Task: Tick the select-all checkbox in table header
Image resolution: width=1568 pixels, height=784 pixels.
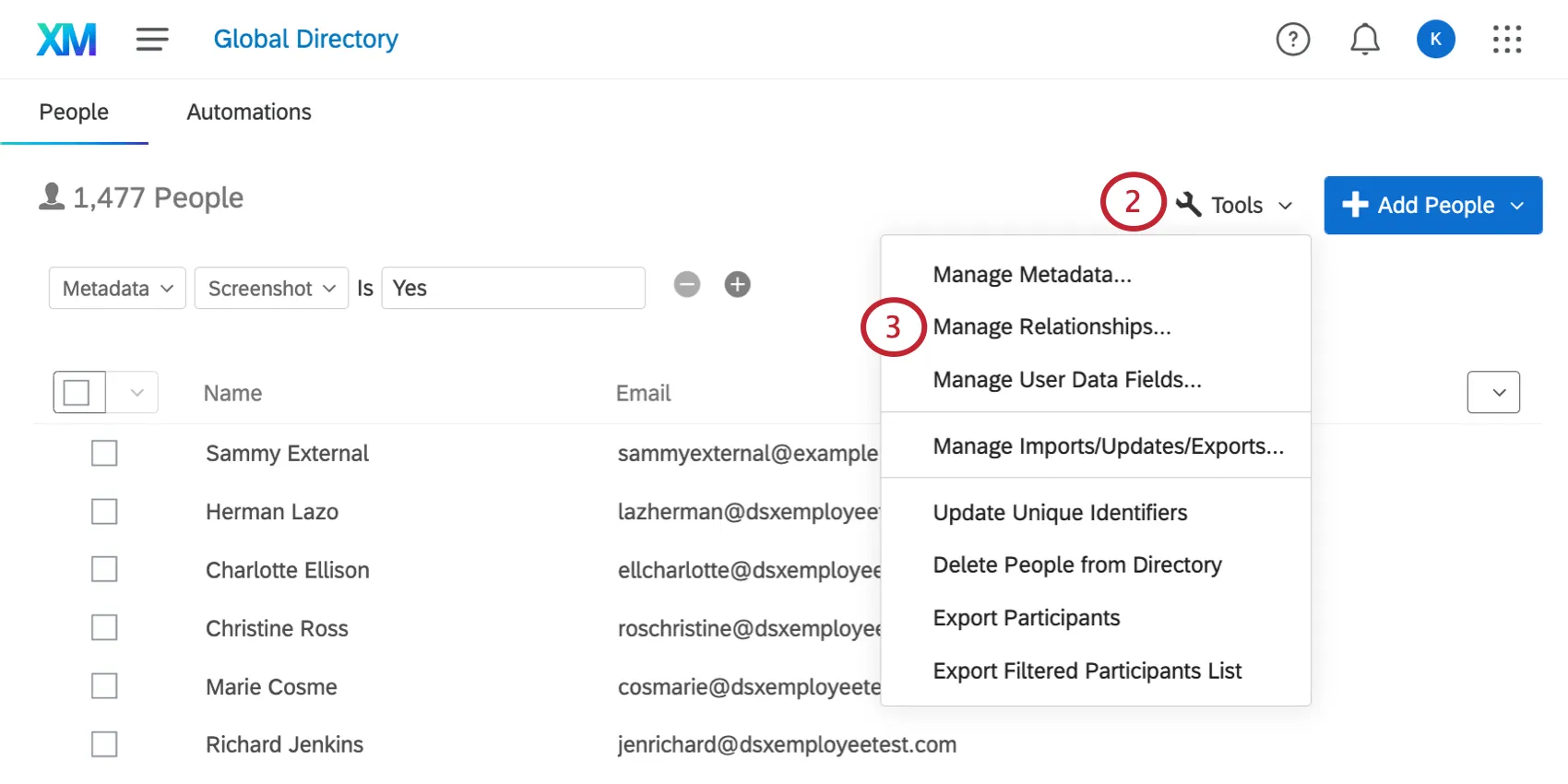Action: [77, 393]
